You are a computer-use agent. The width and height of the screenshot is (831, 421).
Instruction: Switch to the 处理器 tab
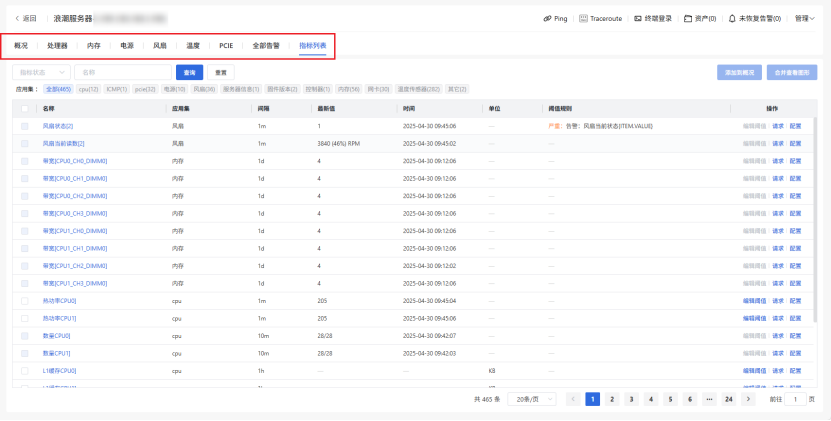coord(57,46)
